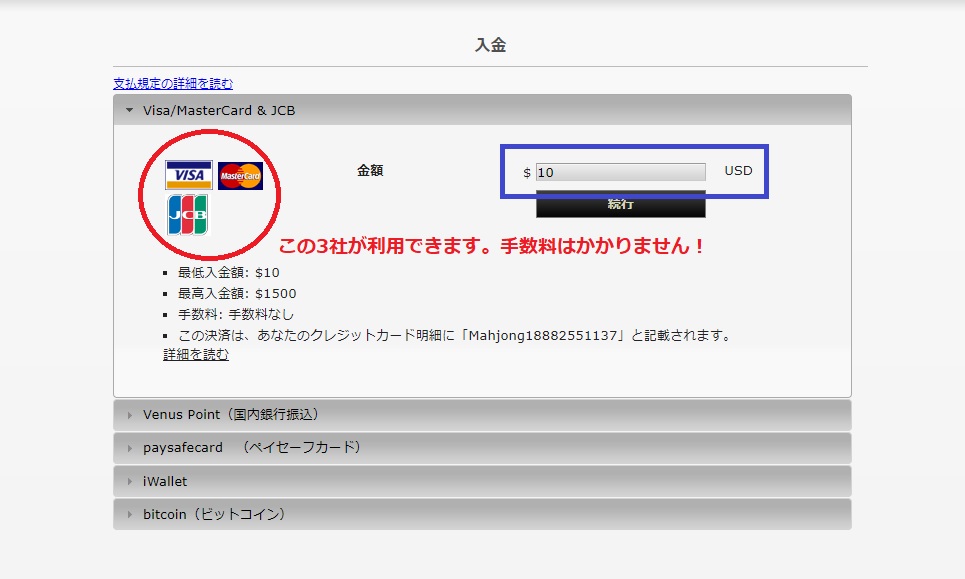Focus the 金額 amount input field

click(620, 172)
